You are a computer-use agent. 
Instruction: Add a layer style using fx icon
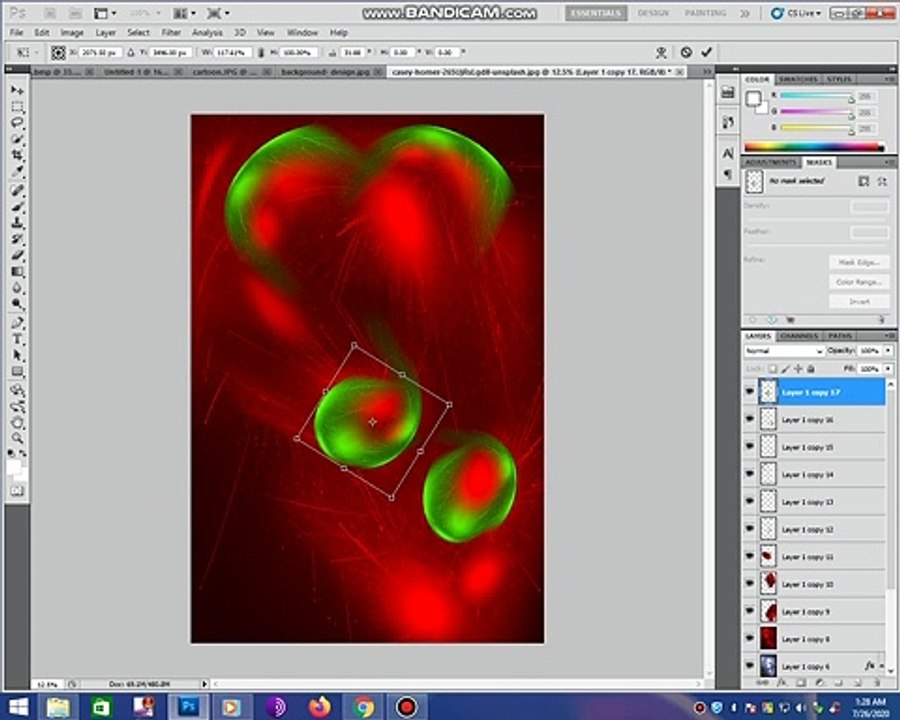pos(782,683)
